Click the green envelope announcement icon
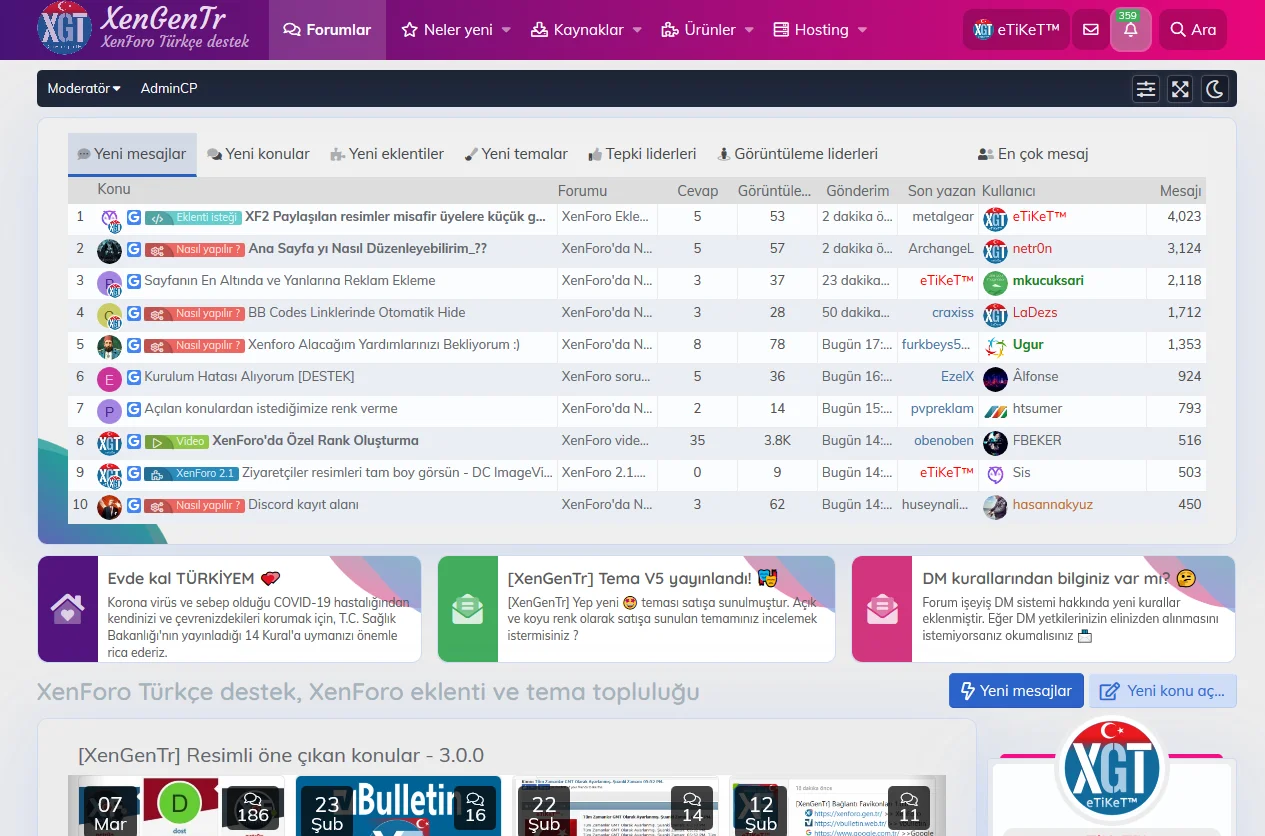This screenshot has width=1265, height=836. click(468, 609)
